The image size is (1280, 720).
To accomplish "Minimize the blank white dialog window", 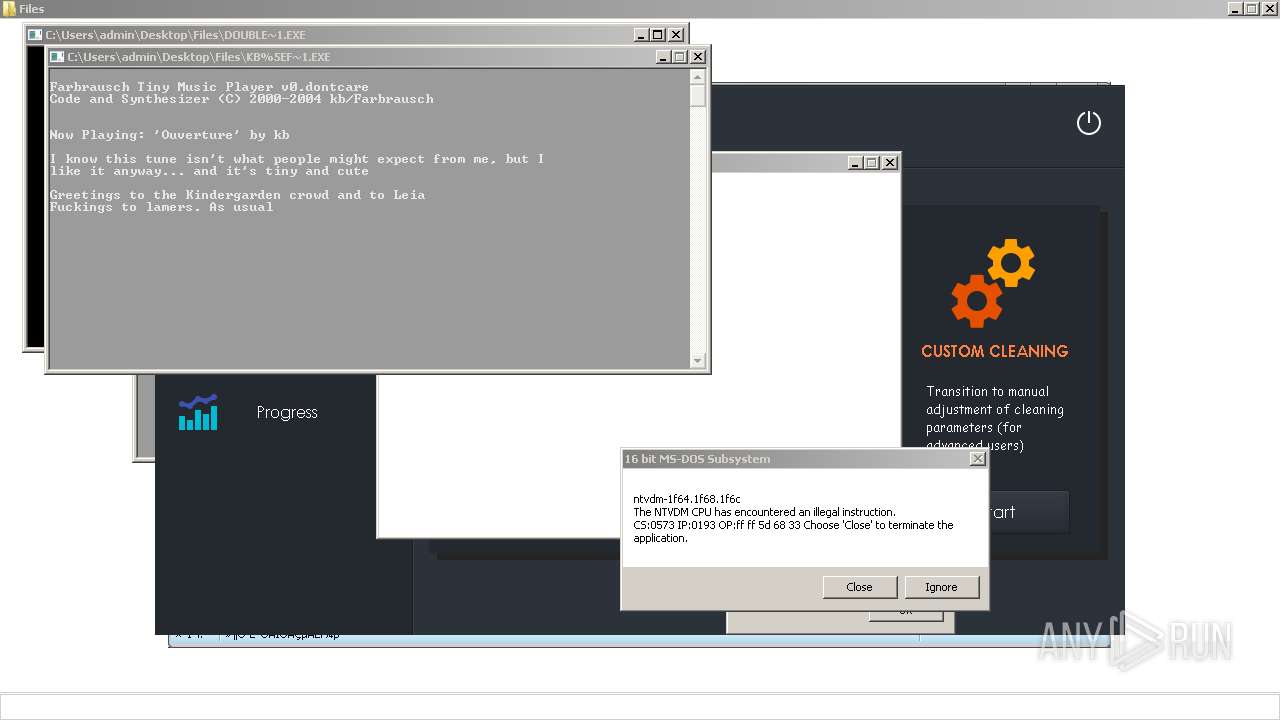I will [x=855, y=163].
